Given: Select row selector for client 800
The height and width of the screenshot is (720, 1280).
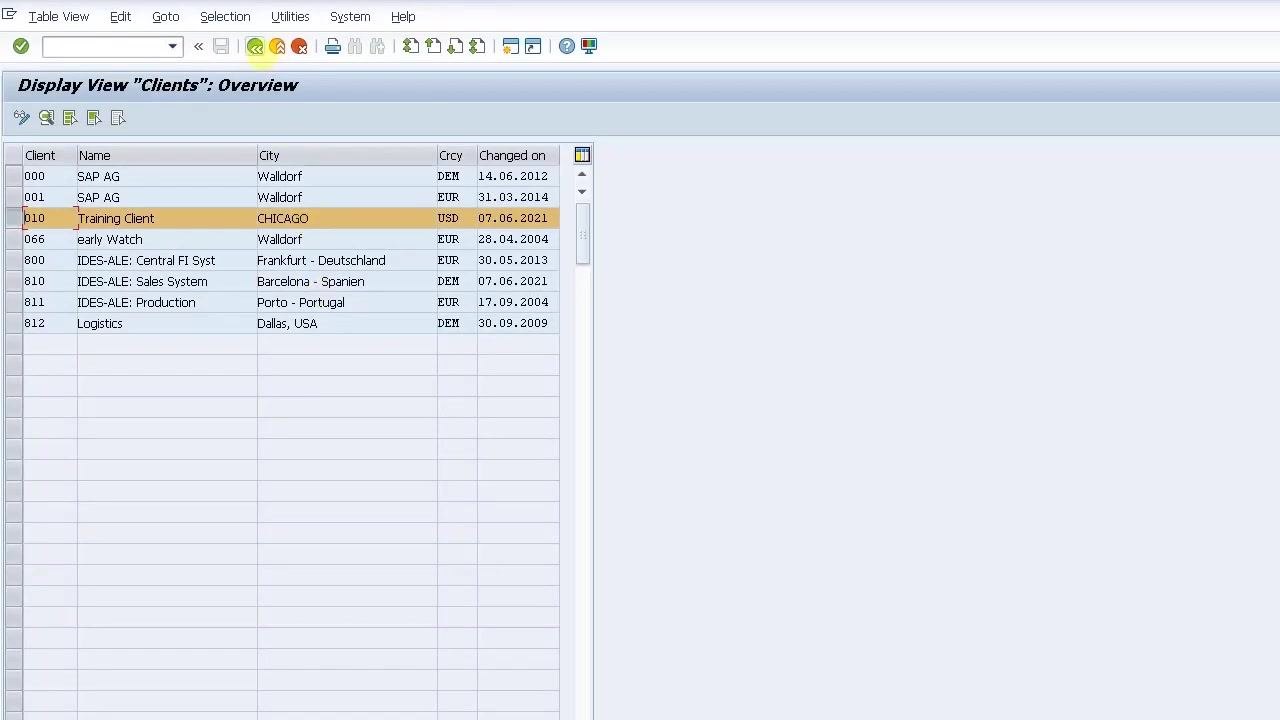Looking at the screenshot, I should [x=13, y=260].
